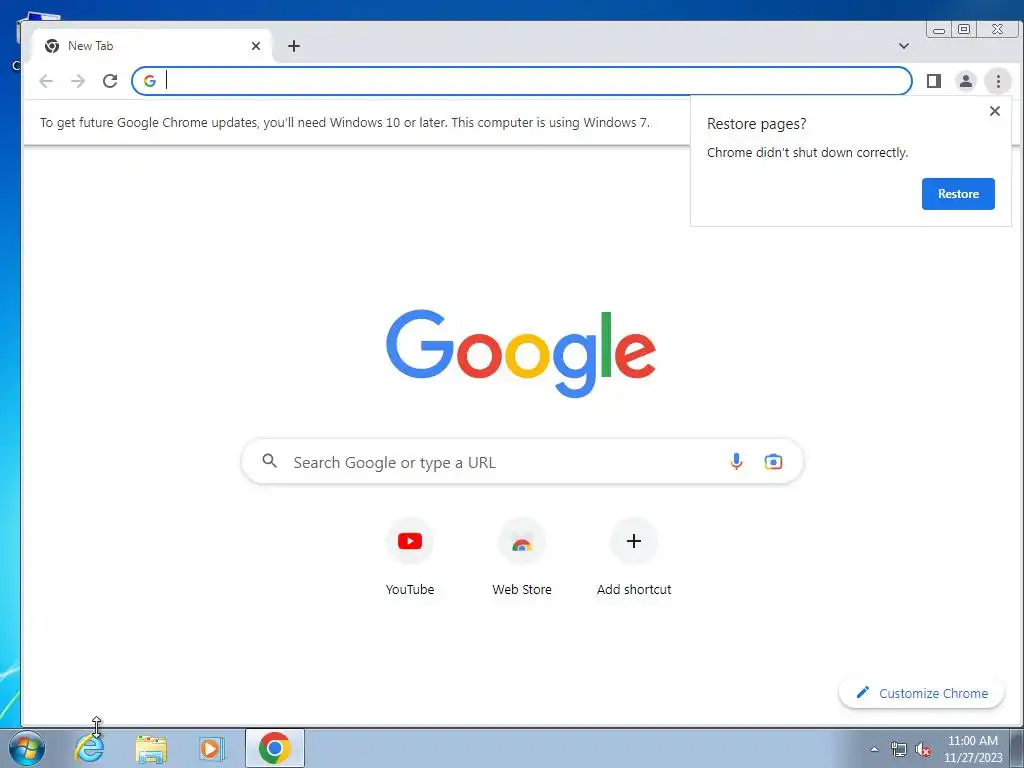Screen dimensions: 1024x768
Task: Dismiss the Restore pages popup
Action: (995, 111)
